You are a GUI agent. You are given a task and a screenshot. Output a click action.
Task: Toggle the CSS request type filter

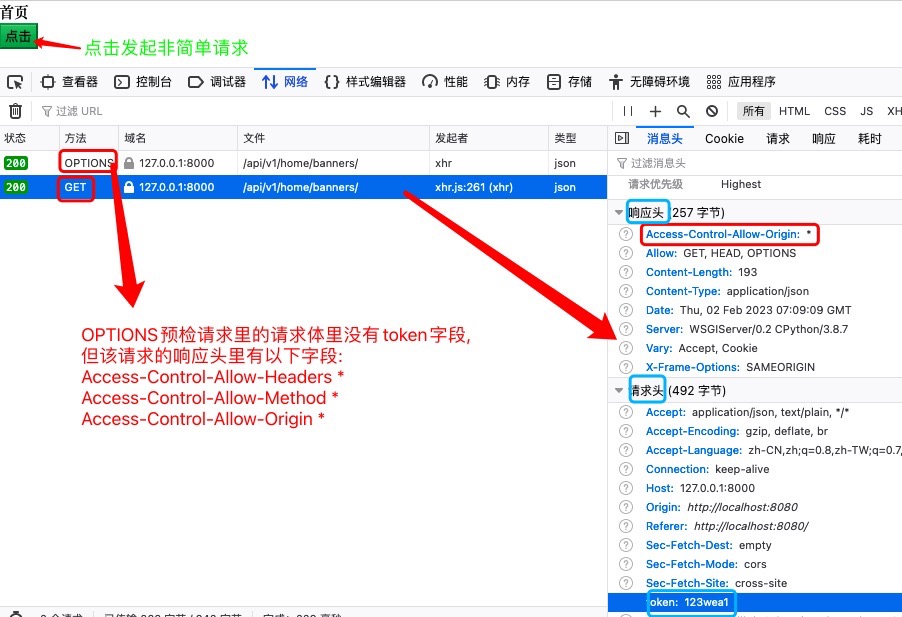point(835,111)
